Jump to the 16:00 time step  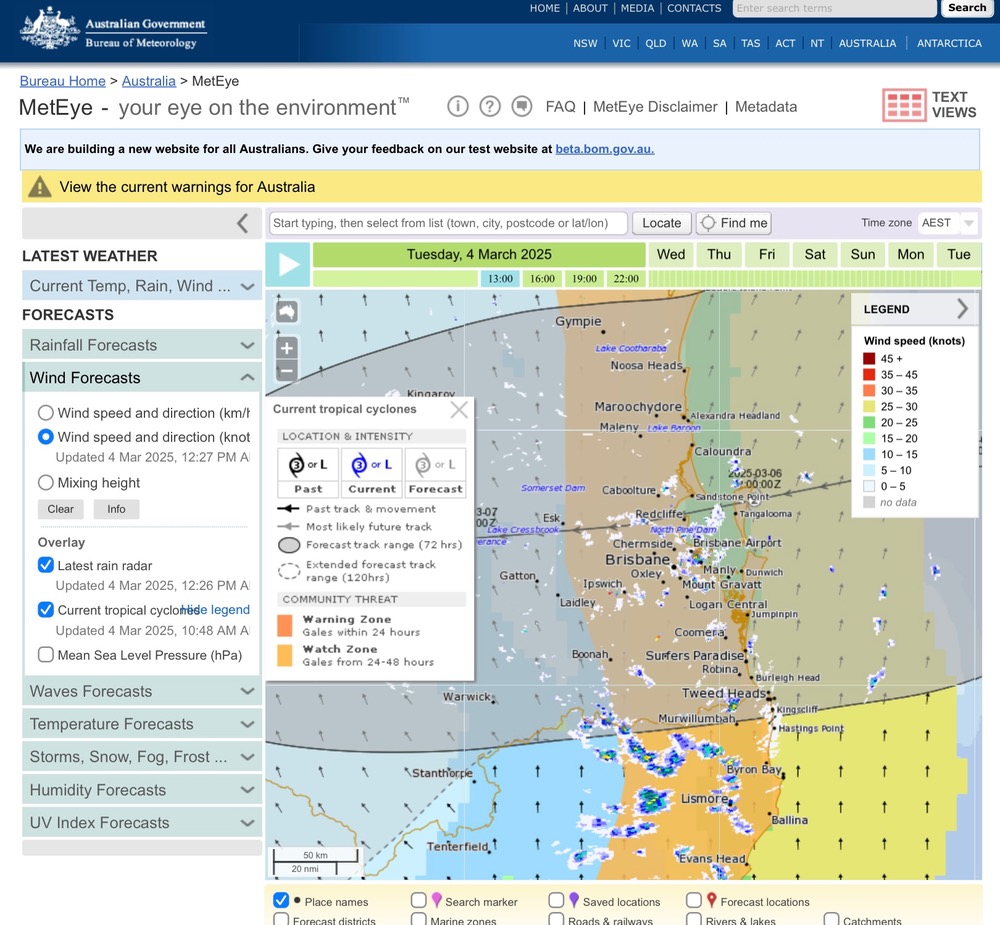click(542, 279)
